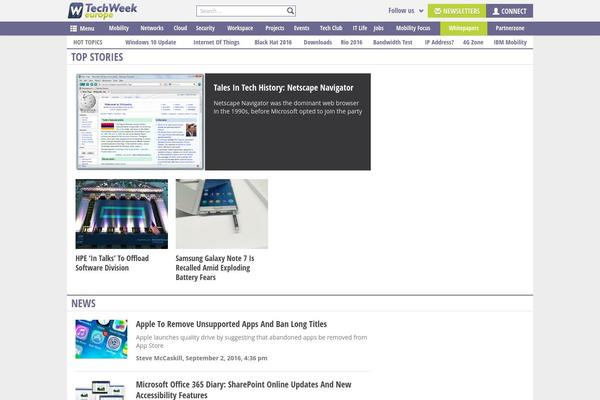Screen dimensions: 600x400
Task: Click the Netscape Navigator story summary text
Action: tap(288, 107)
